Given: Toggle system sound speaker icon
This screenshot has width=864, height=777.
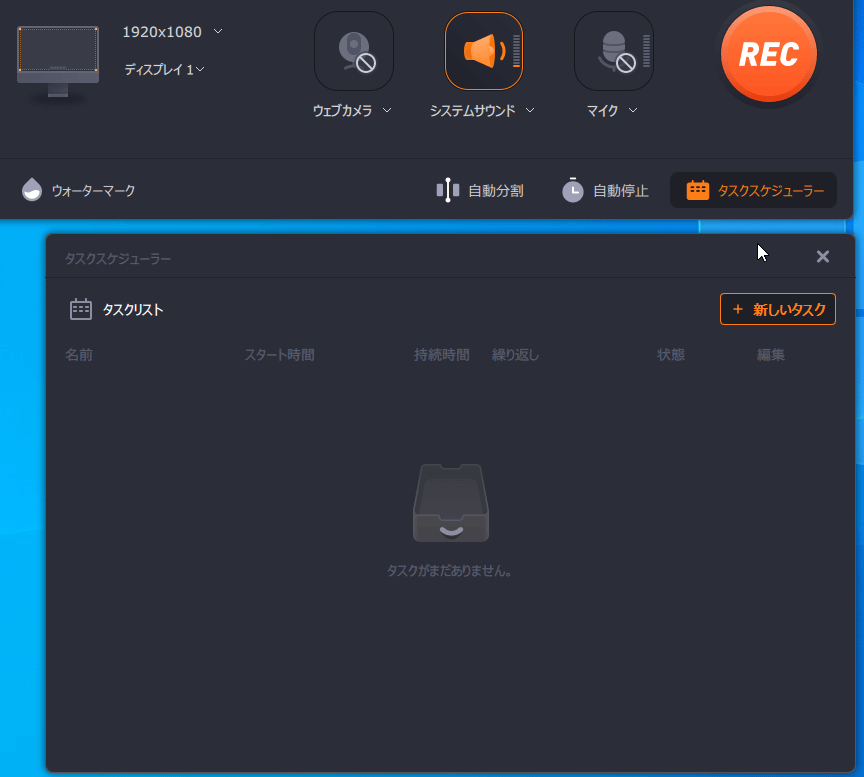Looking at the screenshot, I should [479, 51].
